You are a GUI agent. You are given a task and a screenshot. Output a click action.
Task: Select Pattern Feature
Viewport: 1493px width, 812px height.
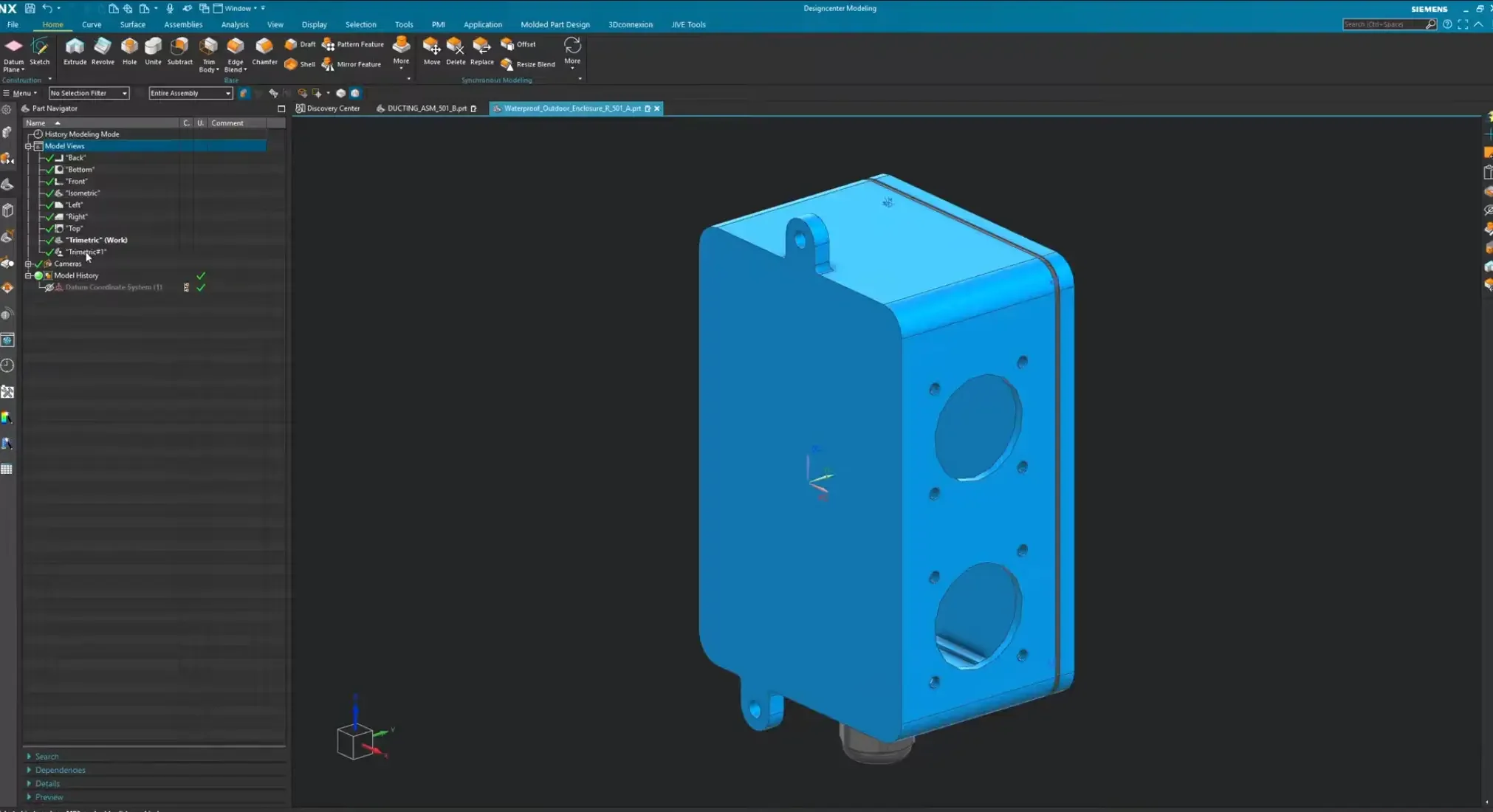(x=353, y=44)
